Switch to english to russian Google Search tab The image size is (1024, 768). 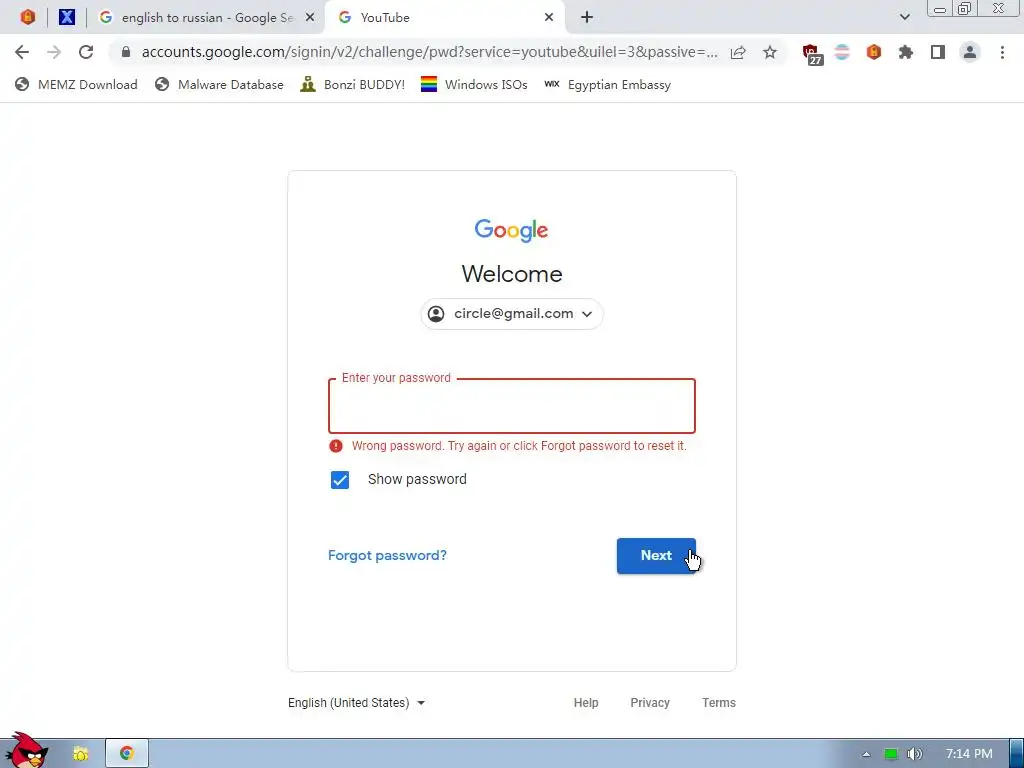pos(207,18)
